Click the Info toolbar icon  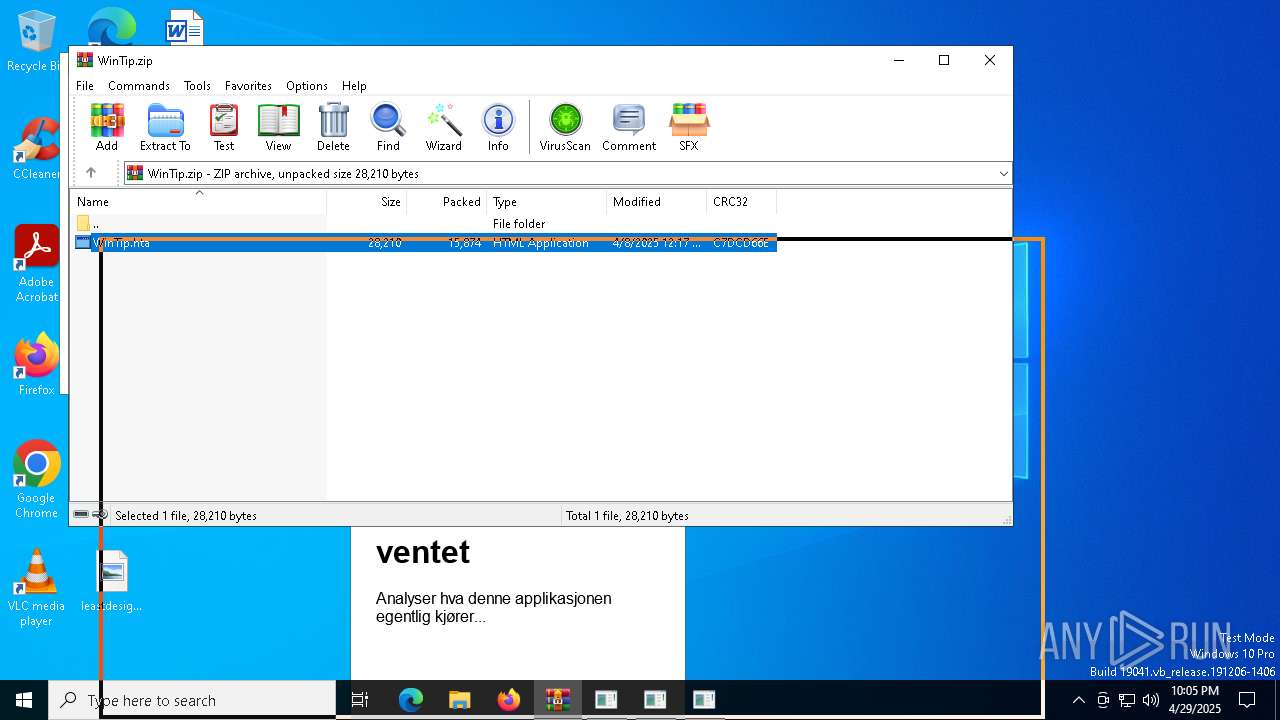pos(498,127)
